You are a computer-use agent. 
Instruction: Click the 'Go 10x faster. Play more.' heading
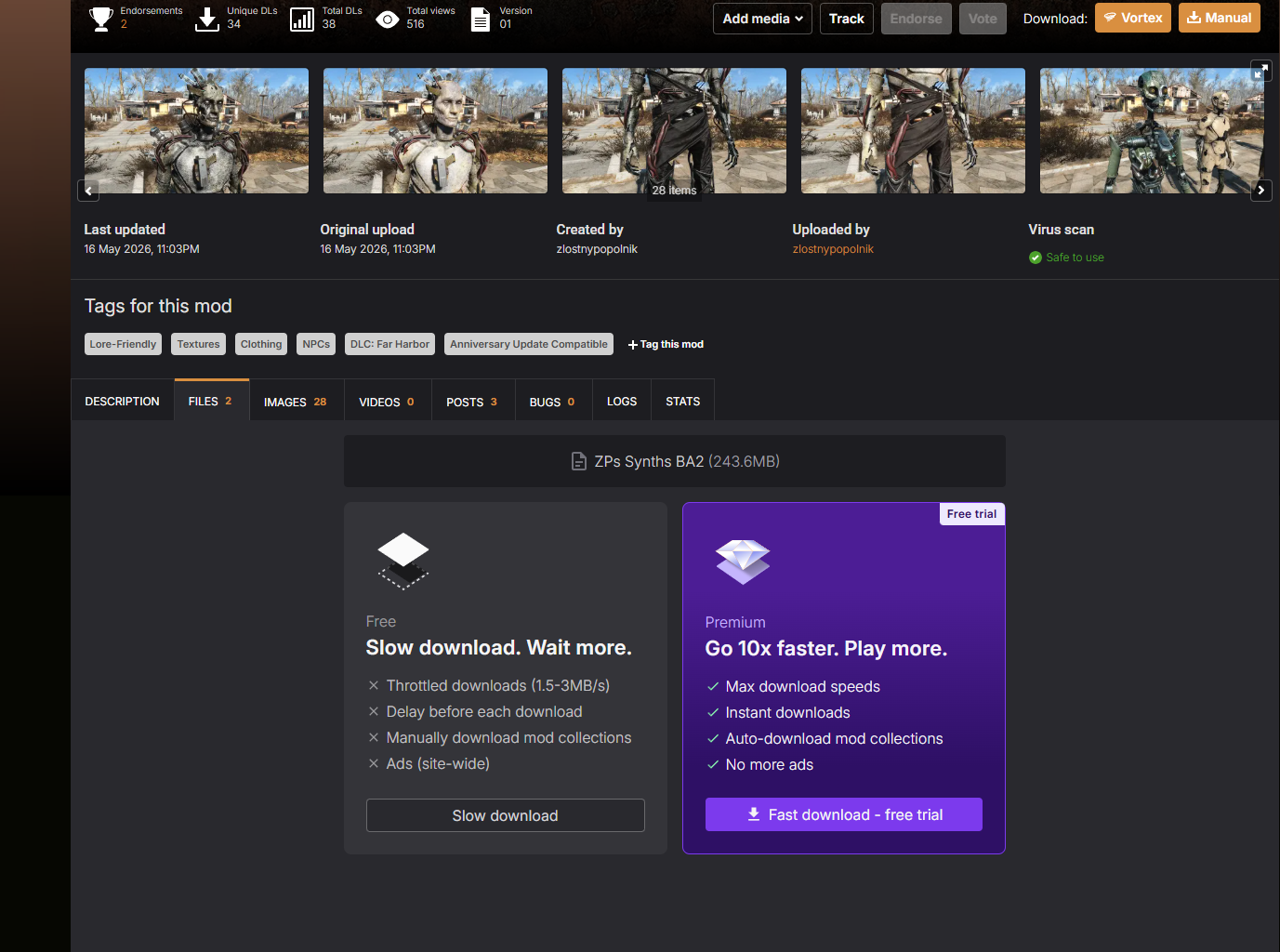point(826,649)
